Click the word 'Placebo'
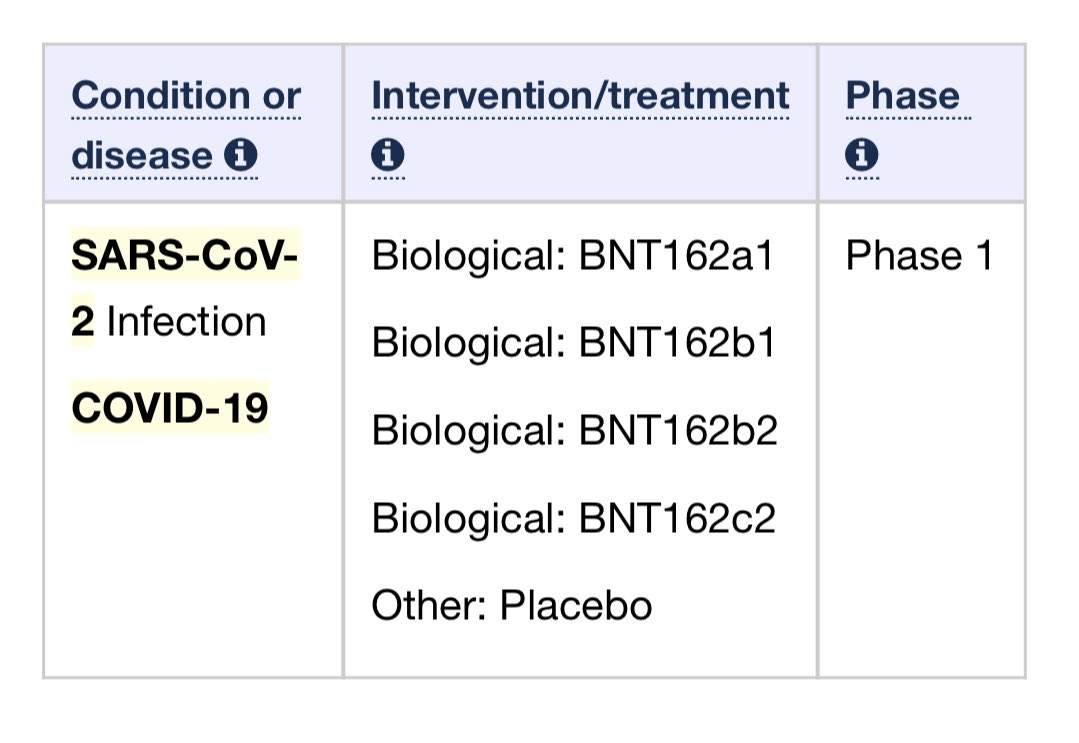Image resolution: width=1079 pixels, height=743 pixels. click(x=576, y=605)
